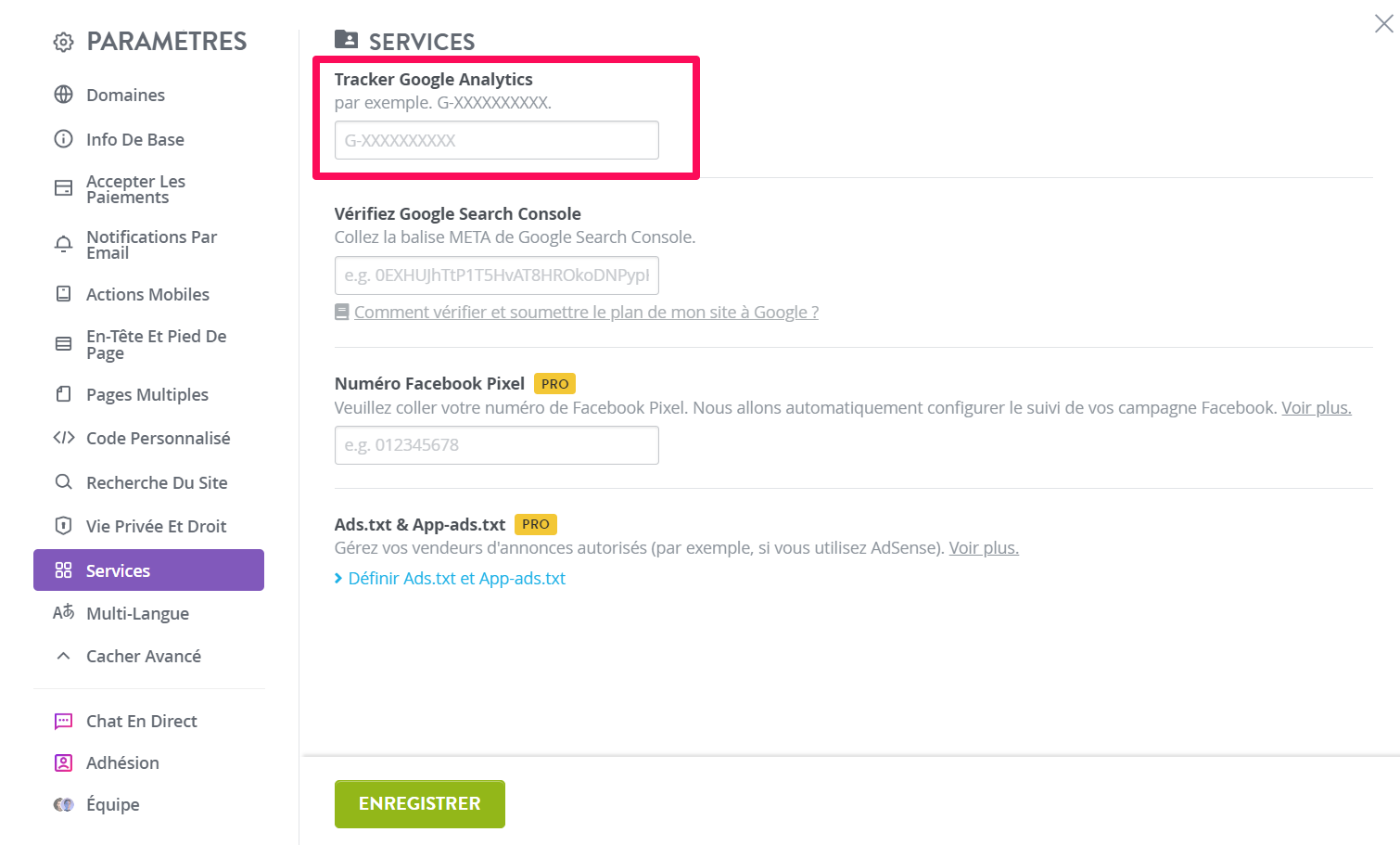Open the Google sitemap verification help link

(x=586, y=312)
